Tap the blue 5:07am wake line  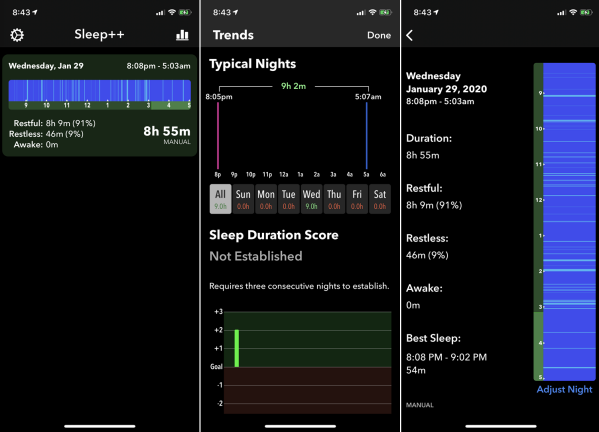click(x=366, y=136)
